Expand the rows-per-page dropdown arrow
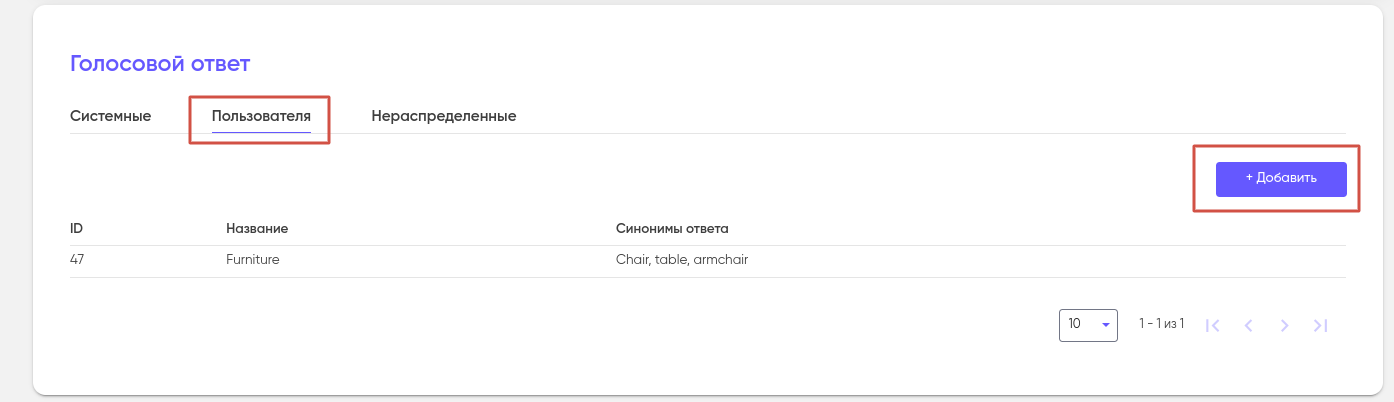This screenshot has height=402, width=1394. pyautogui.click(x=1106, y=325)
